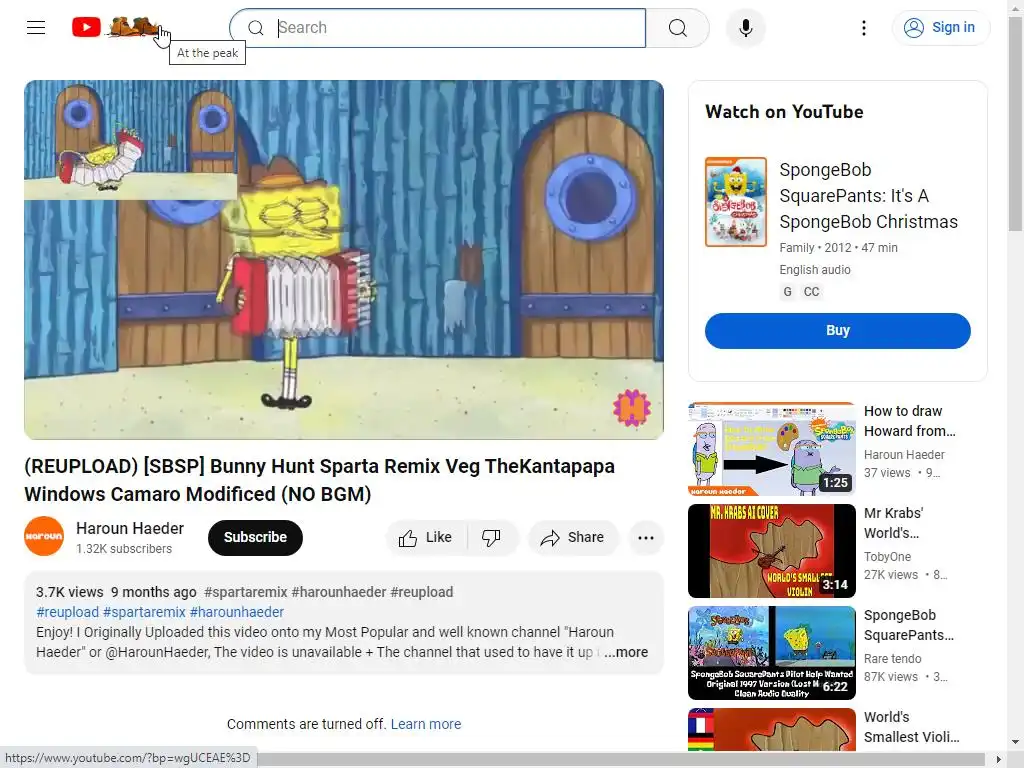
Task: Play the main SpongeBob video
Action: click(x=344, y=260)
